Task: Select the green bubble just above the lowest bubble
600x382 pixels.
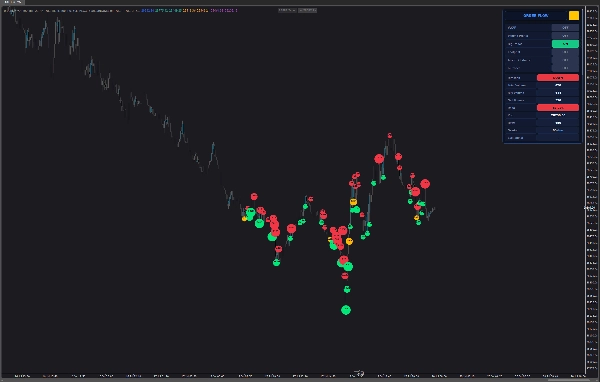Action: (347, 289)
